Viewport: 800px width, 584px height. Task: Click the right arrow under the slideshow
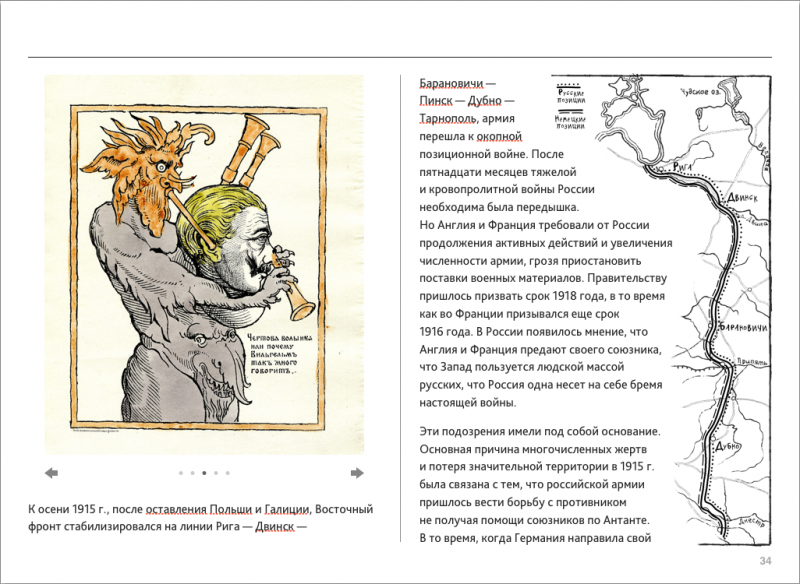click(x=357, y=473)
